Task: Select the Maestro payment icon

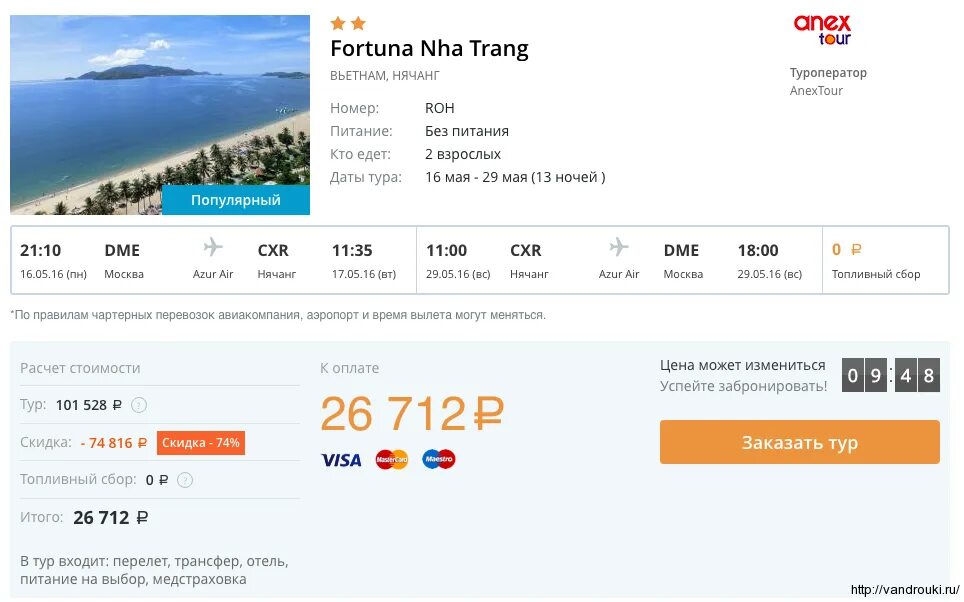Action: tap(438, 460)
